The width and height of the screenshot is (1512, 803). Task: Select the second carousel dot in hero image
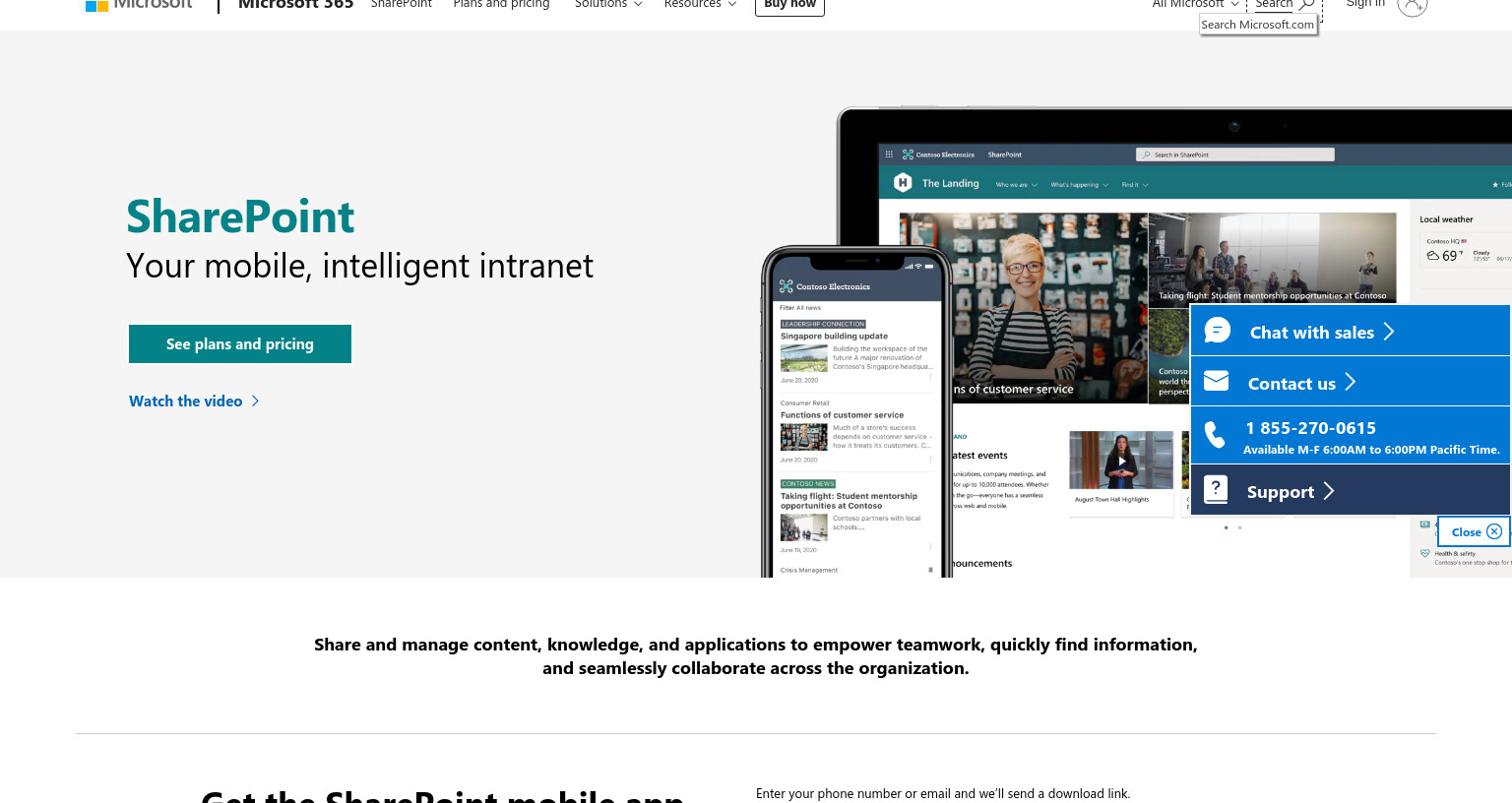tap(1239, 527)
